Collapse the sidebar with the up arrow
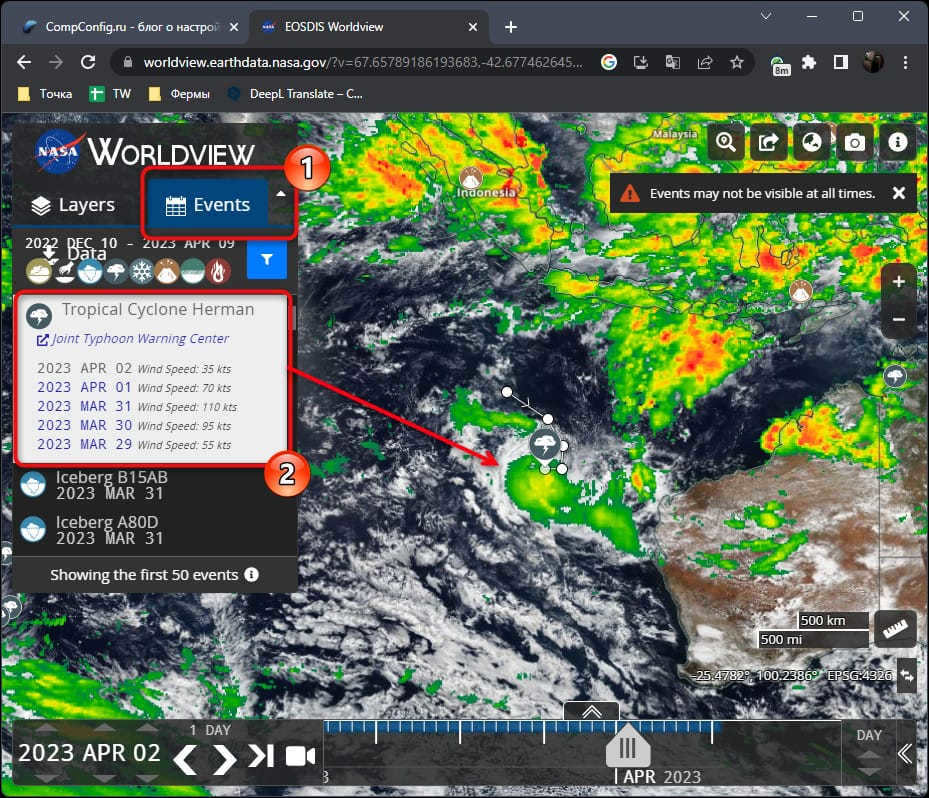The height and width of the screenshot is (798, 929). 281,194
